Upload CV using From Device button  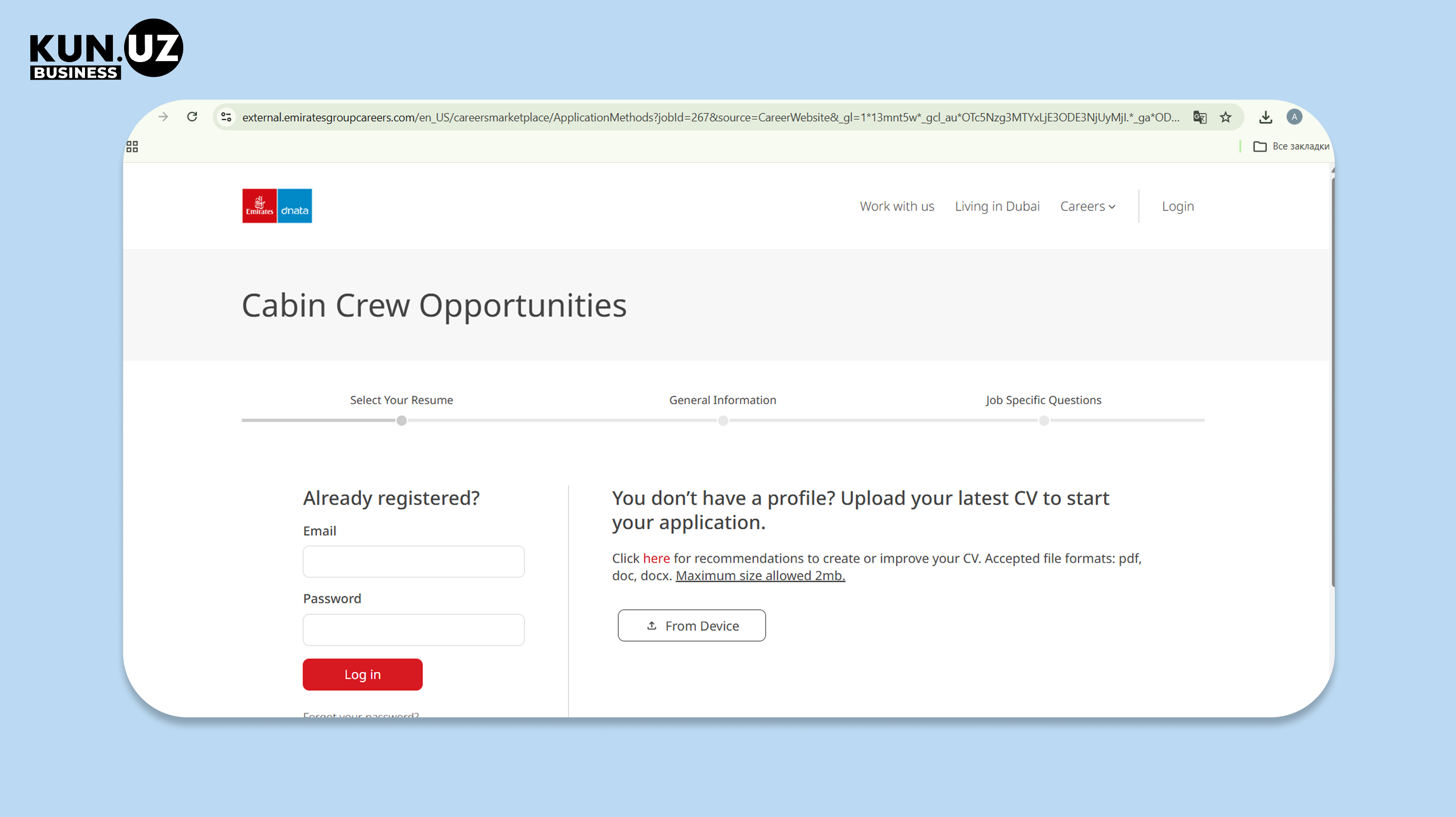tap(691, 625)
